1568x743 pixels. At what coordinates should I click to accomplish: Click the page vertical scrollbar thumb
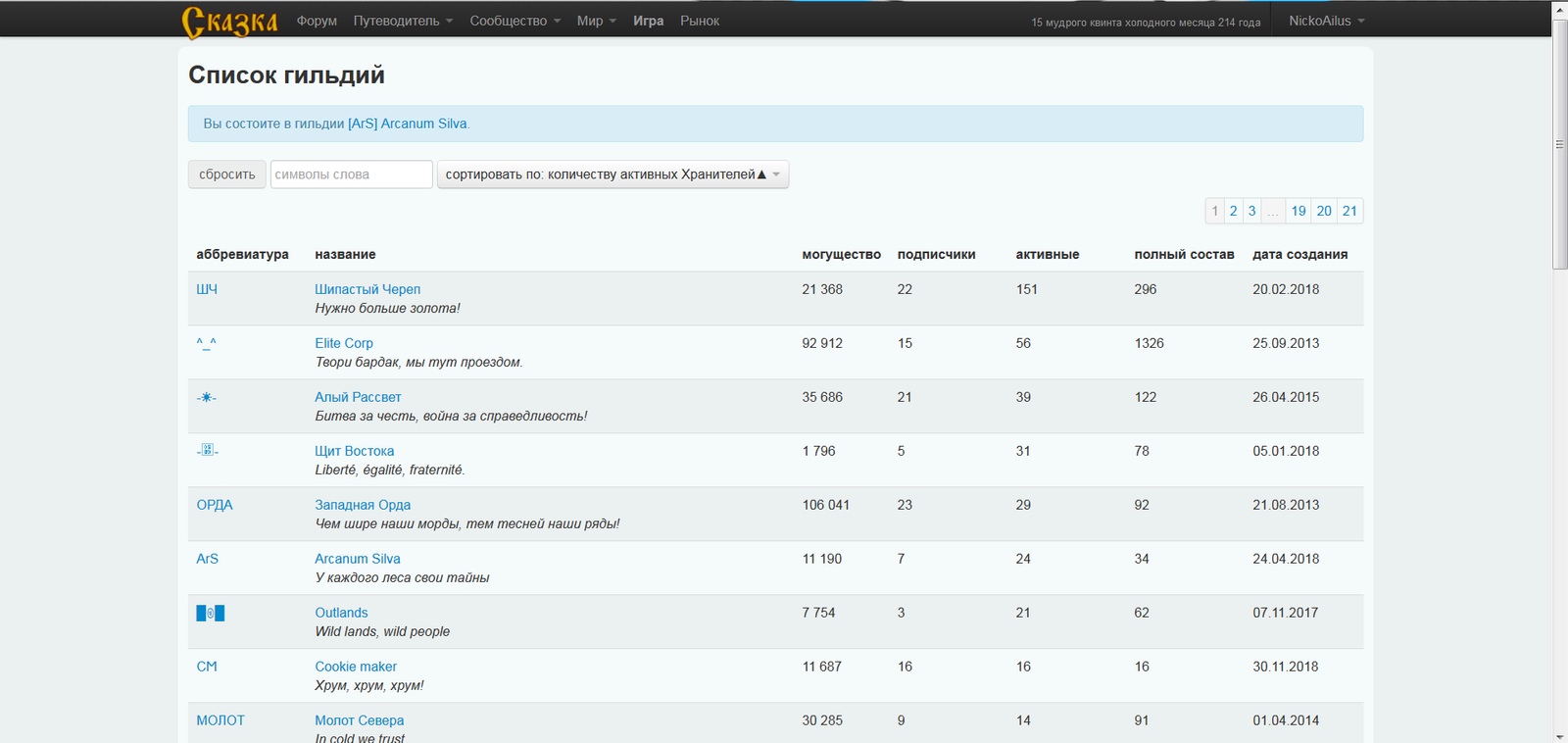(1560, 144)
